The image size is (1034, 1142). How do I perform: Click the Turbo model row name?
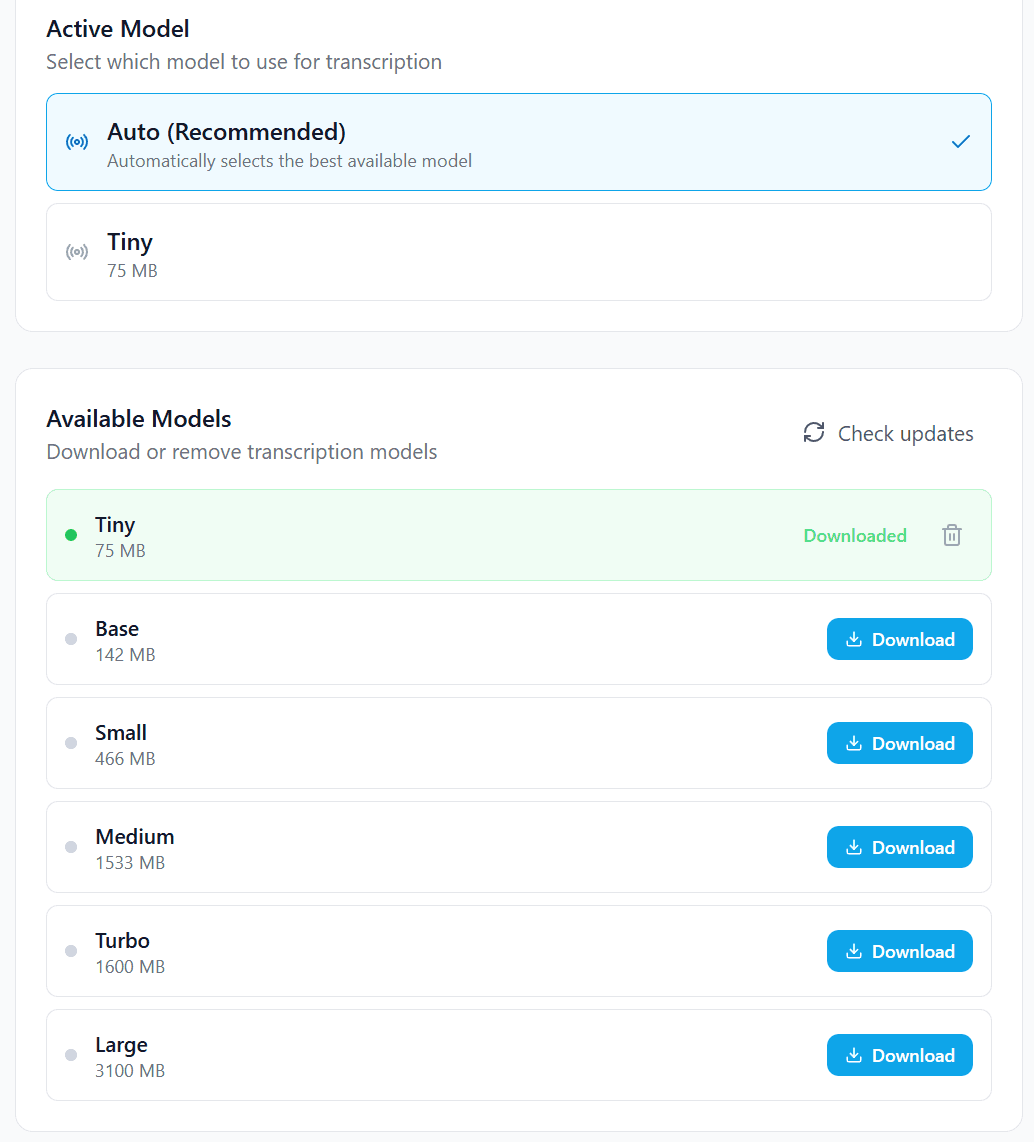point(122,940)
